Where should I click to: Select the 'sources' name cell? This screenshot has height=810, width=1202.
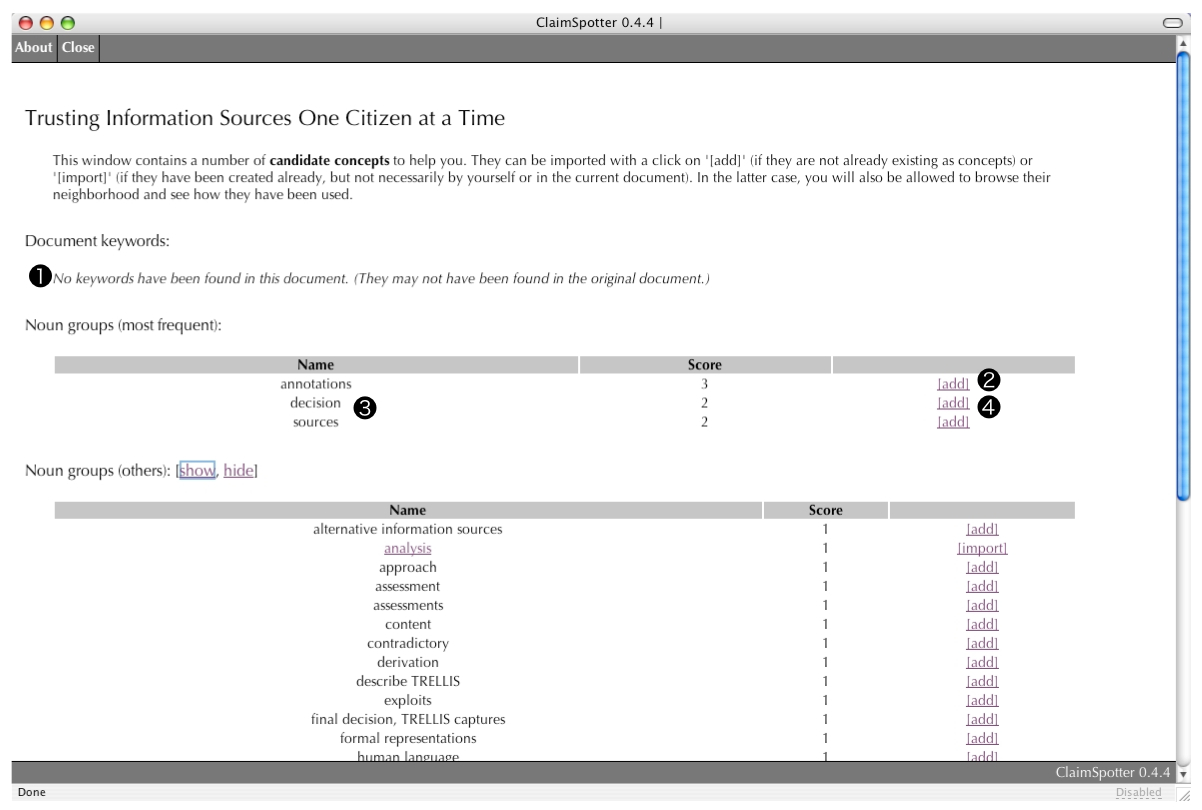(x=316, y=422)
